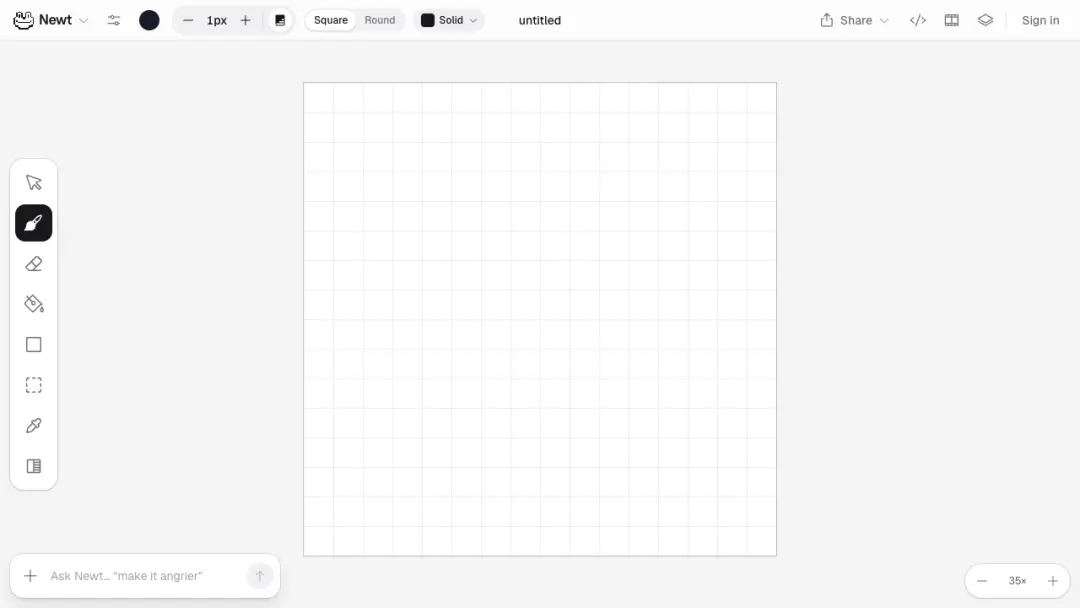
Task: Send the Ask Newt prompt
Action: 260,576
